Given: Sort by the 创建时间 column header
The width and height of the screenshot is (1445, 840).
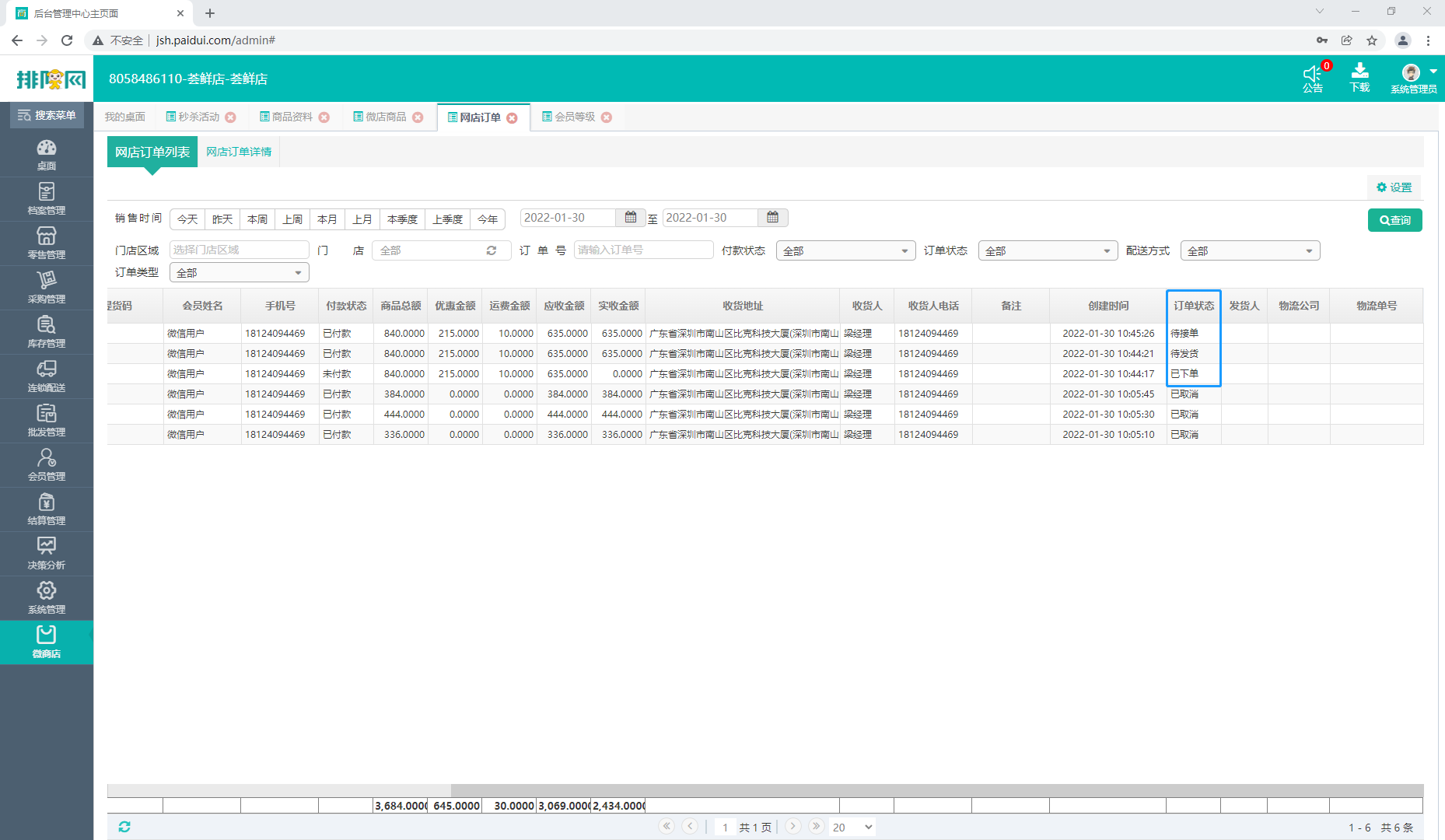Looking at the screenshot, I should pos(1108,306).
